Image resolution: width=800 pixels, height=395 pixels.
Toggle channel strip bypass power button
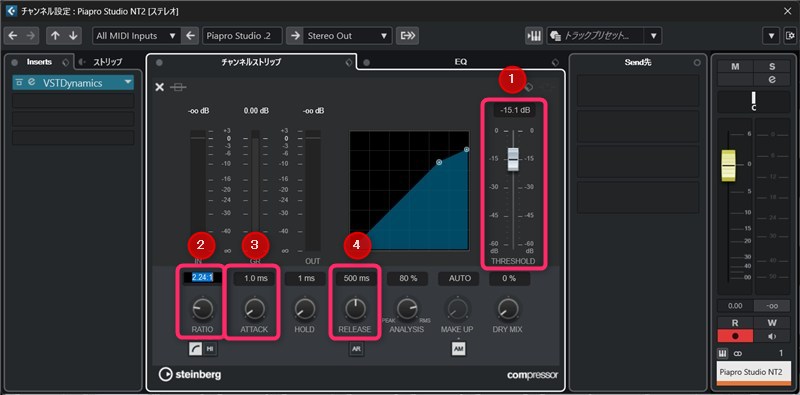coord(159,62)
